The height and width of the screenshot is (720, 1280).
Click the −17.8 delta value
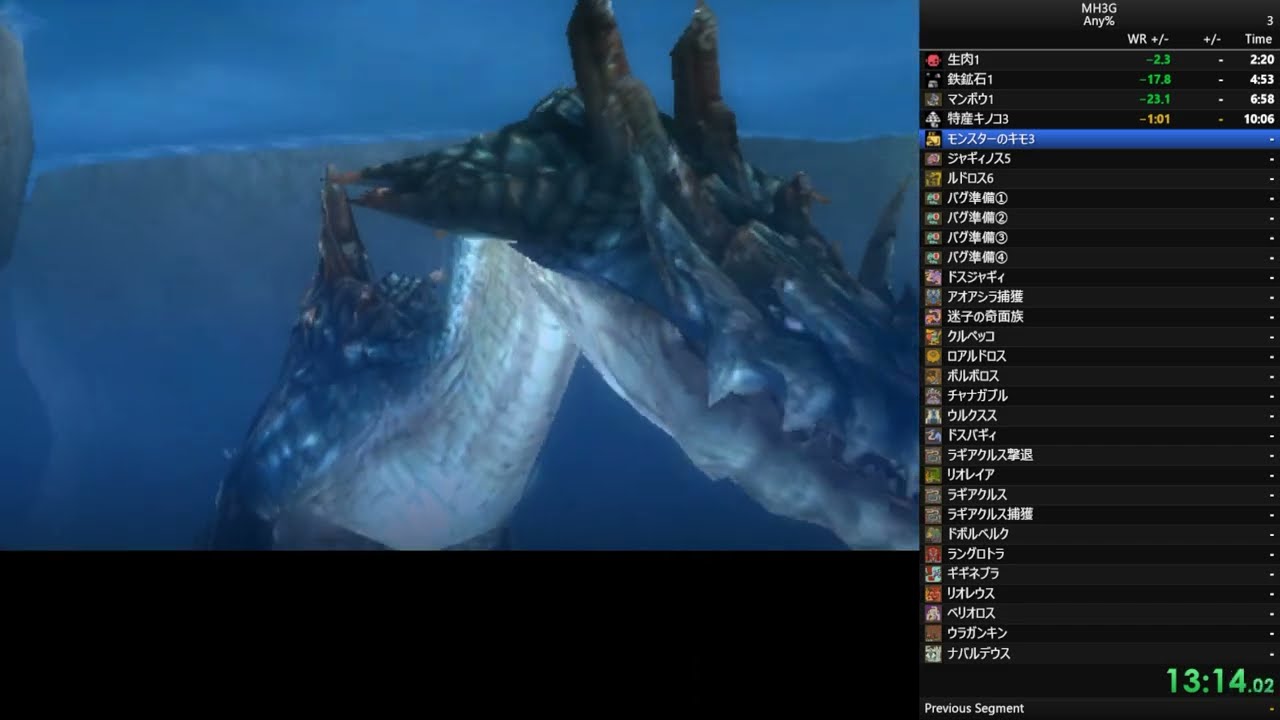[x=1155, y=80]
